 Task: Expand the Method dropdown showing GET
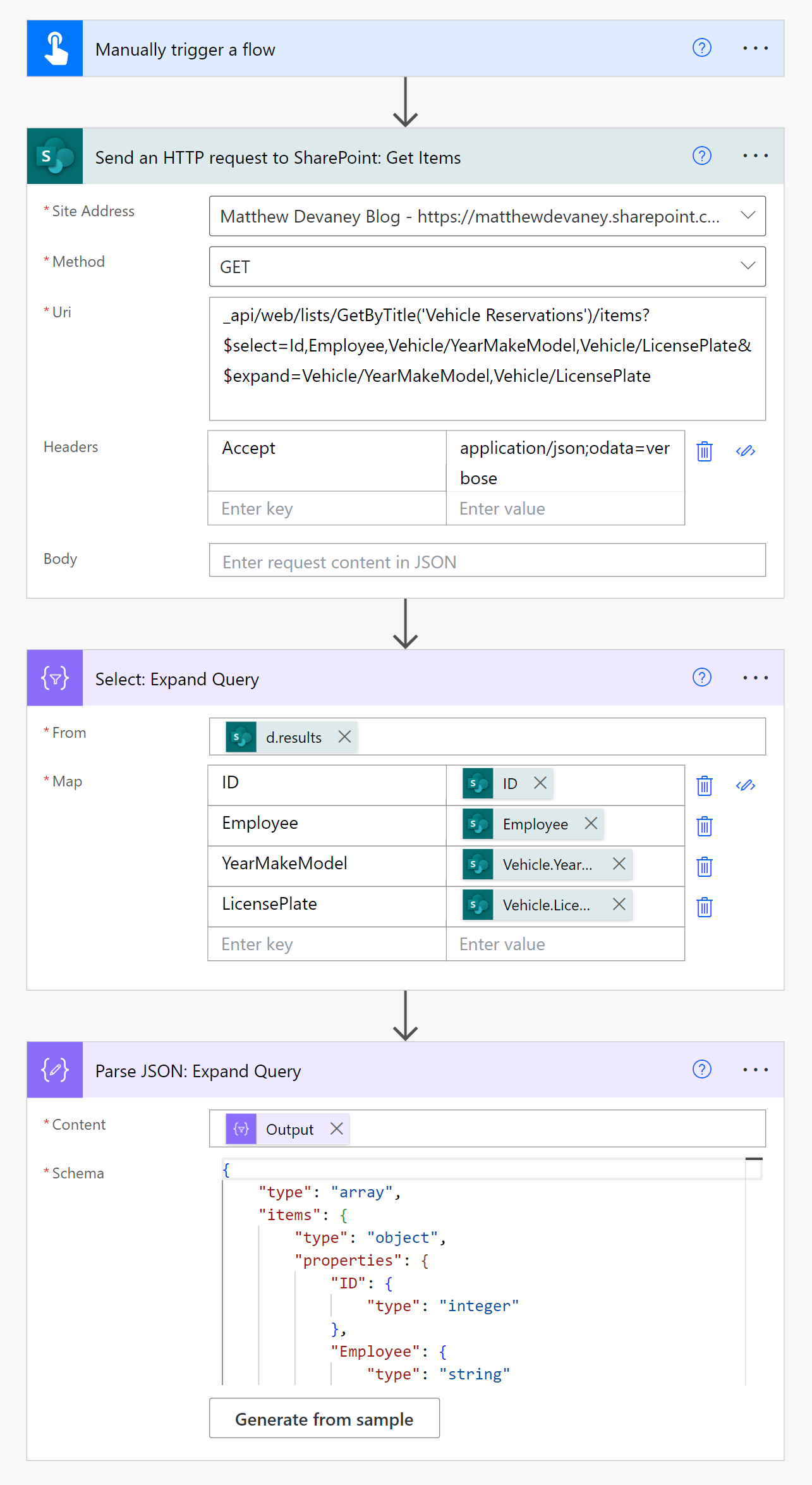point(748,266)
